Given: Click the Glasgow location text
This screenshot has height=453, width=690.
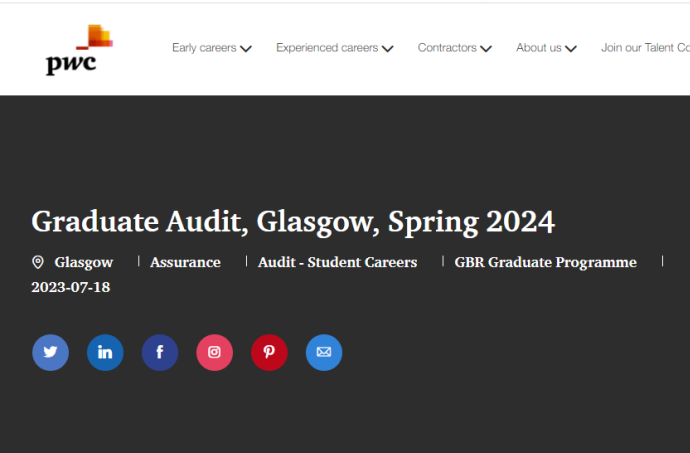Looking at the screenshot, I should point(84,262).
